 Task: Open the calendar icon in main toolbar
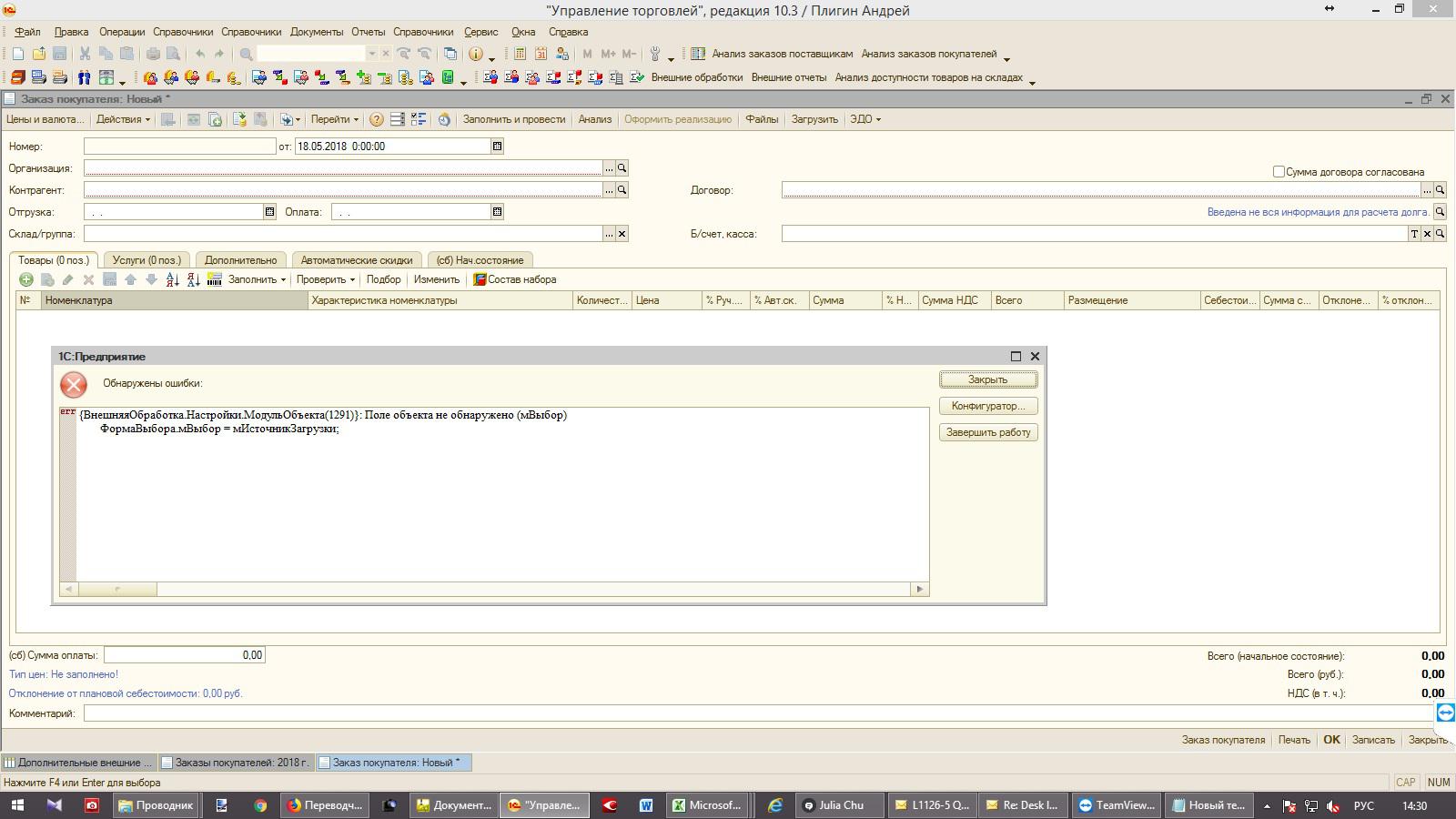point(541,55)
